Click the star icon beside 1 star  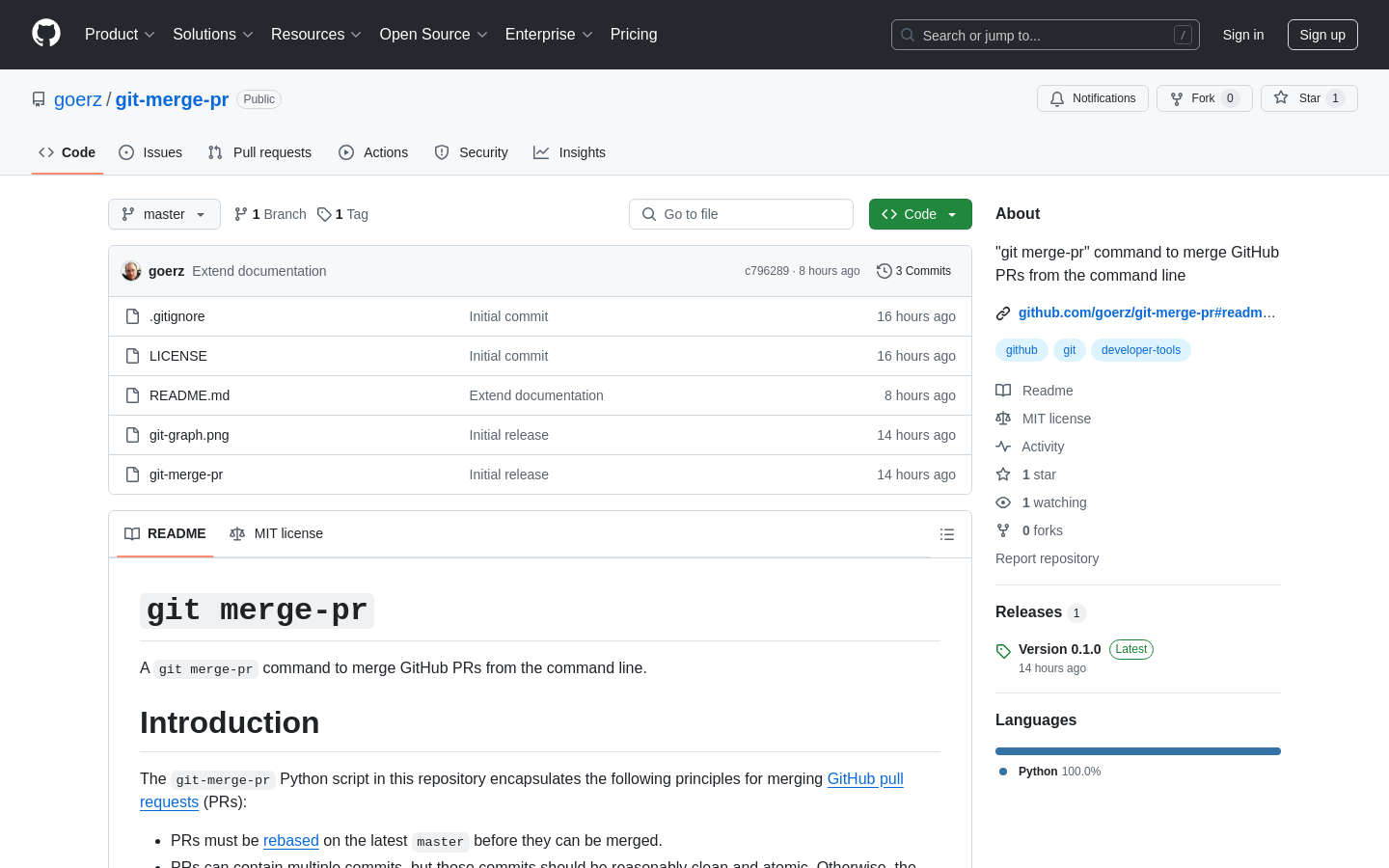[1003, 475]
